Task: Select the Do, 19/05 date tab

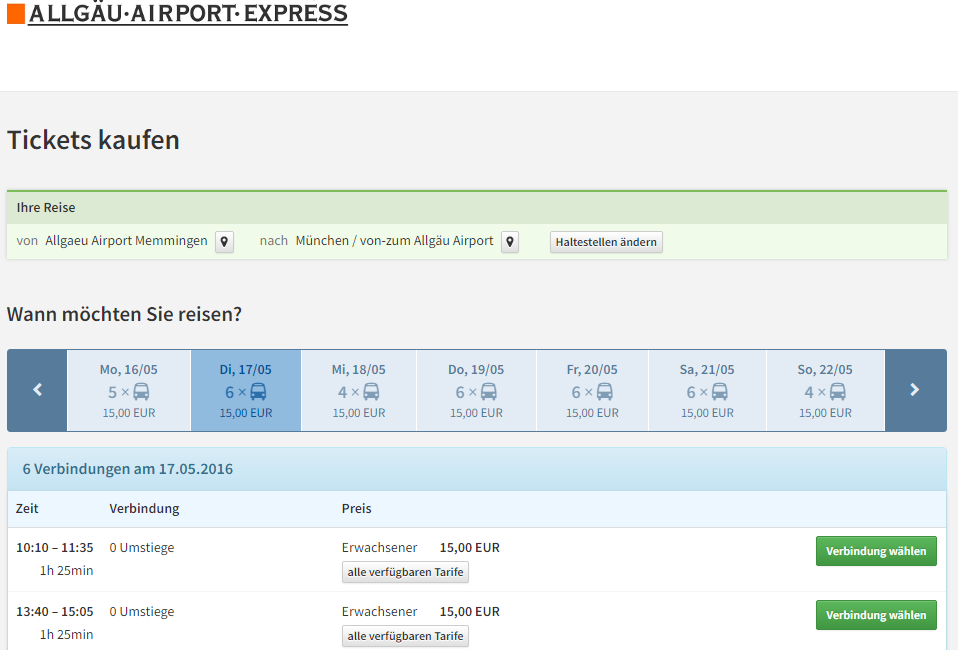Action: pos(476,390)
